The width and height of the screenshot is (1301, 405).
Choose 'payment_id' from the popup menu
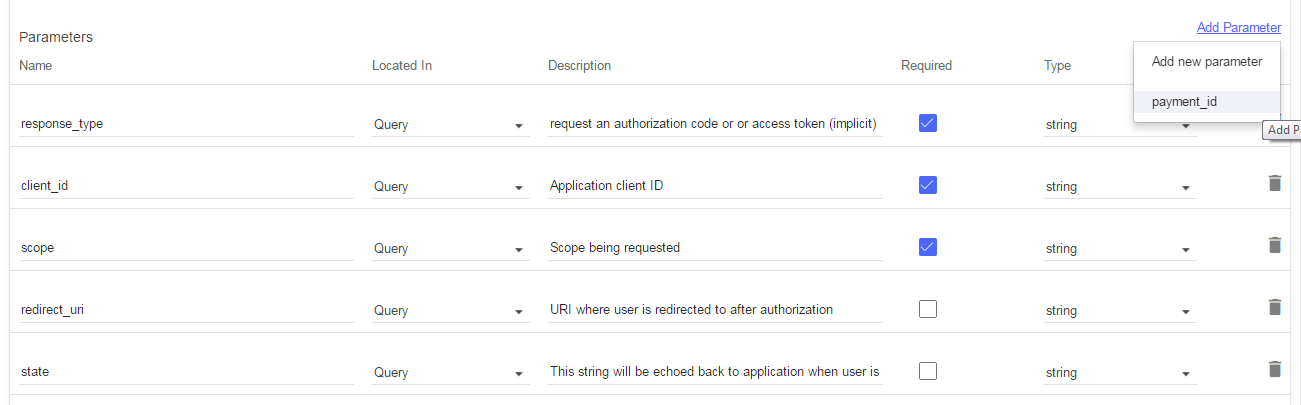click(x=1207, y=102)
